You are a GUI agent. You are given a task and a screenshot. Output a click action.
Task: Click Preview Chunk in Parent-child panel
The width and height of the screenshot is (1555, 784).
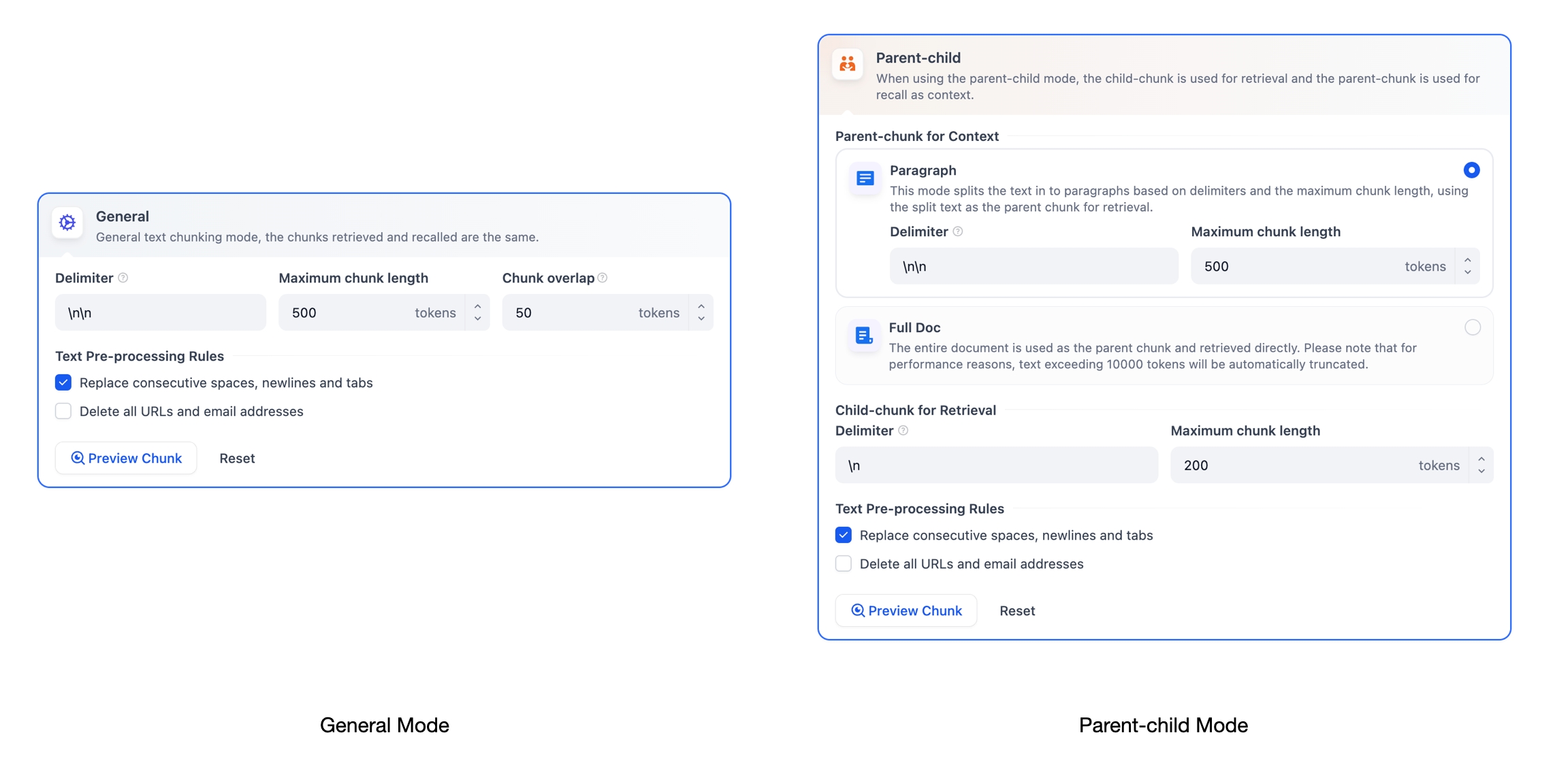point(906,610)
